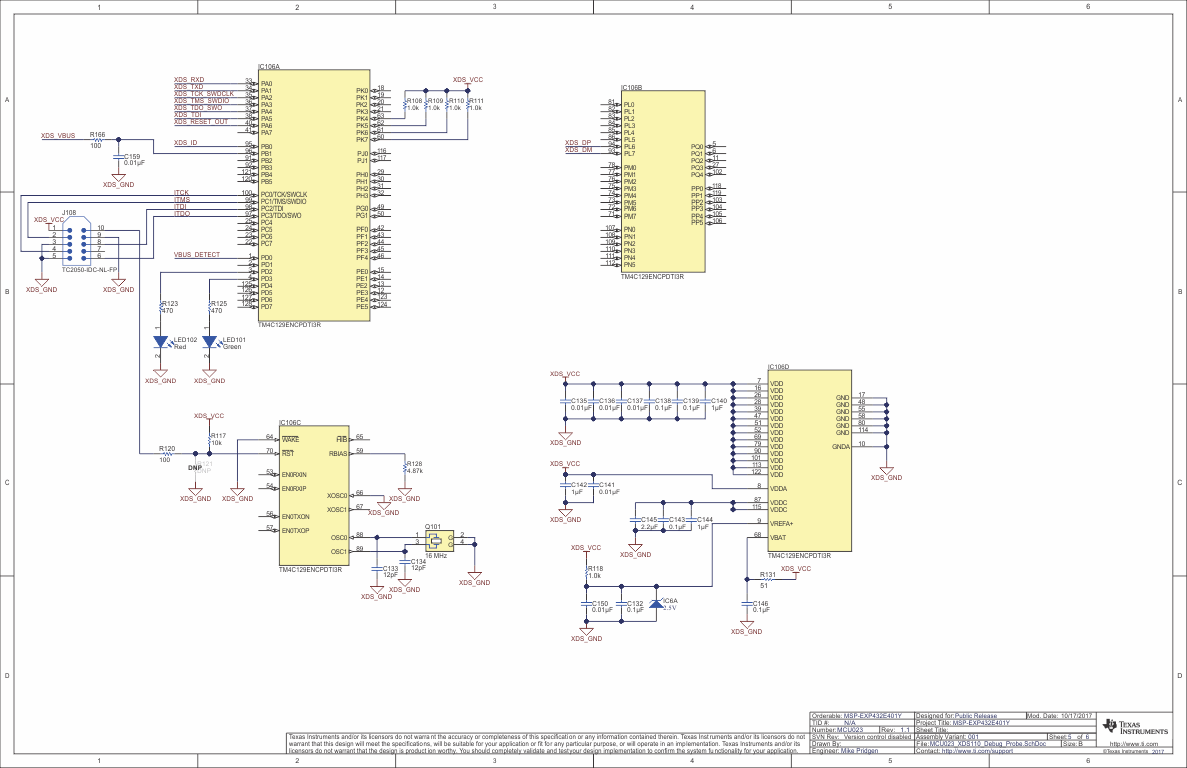This screenshot has width=1187, height=768.
Task: Select capacitor C159 symbol
Action: point(117,157)
